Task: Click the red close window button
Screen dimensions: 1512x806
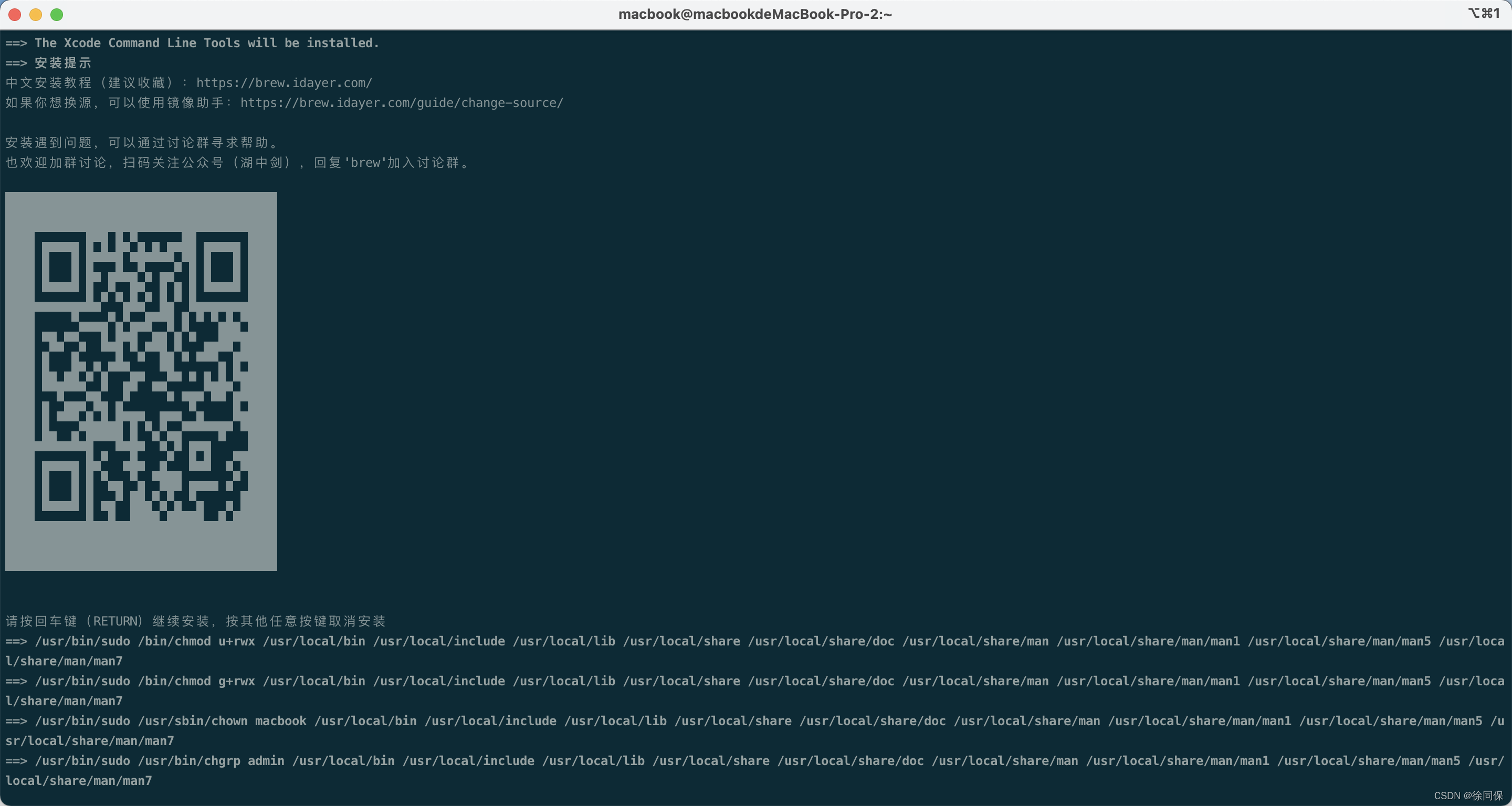Action: [15, 15]
